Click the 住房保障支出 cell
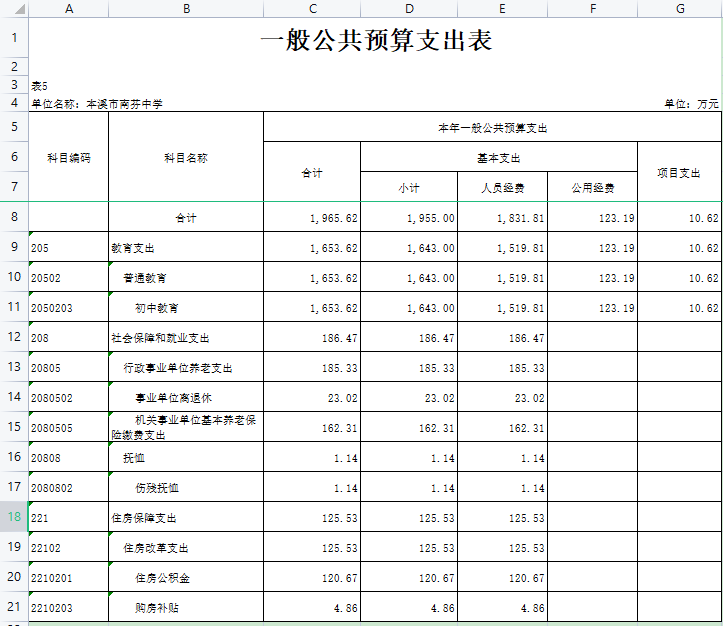Image resolution: width=723 pixels, height=626 pixels. (186, 517)
